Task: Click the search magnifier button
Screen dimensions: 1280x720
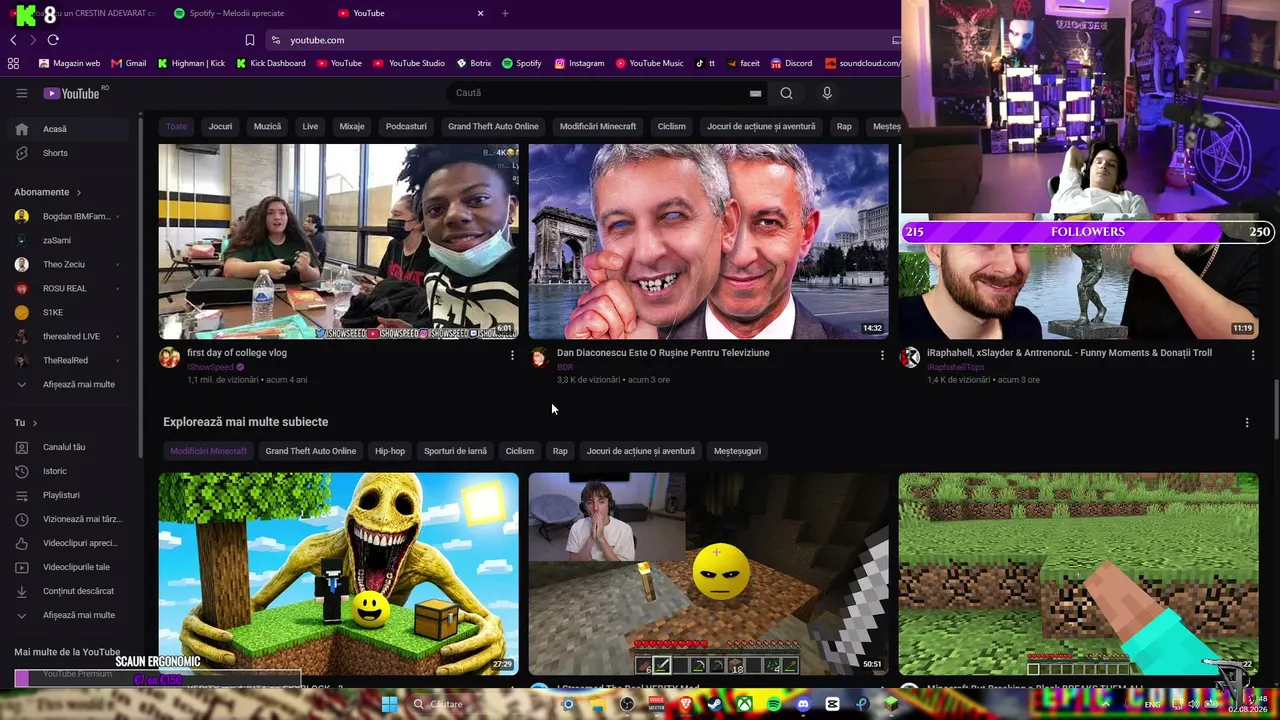Action: 786,93
